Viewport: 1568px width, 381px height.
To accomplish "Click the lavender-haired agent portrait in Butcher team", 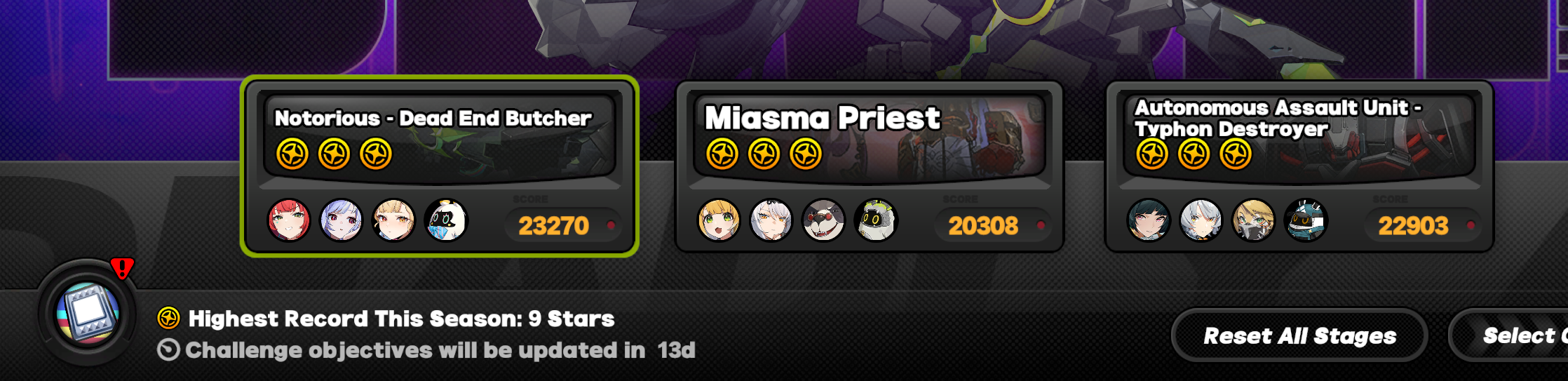I will [342, 220].
